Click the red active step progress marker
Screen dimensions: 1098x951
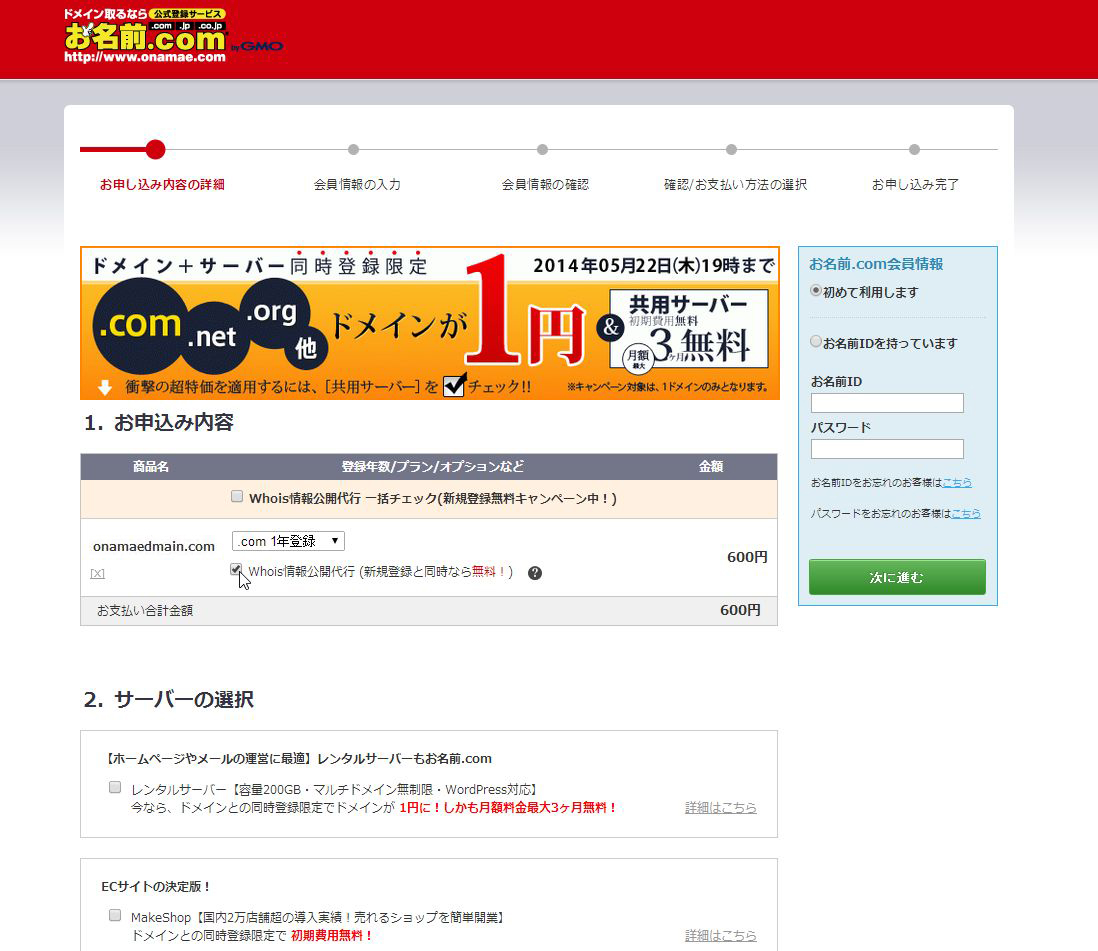[x=155, y=149]
